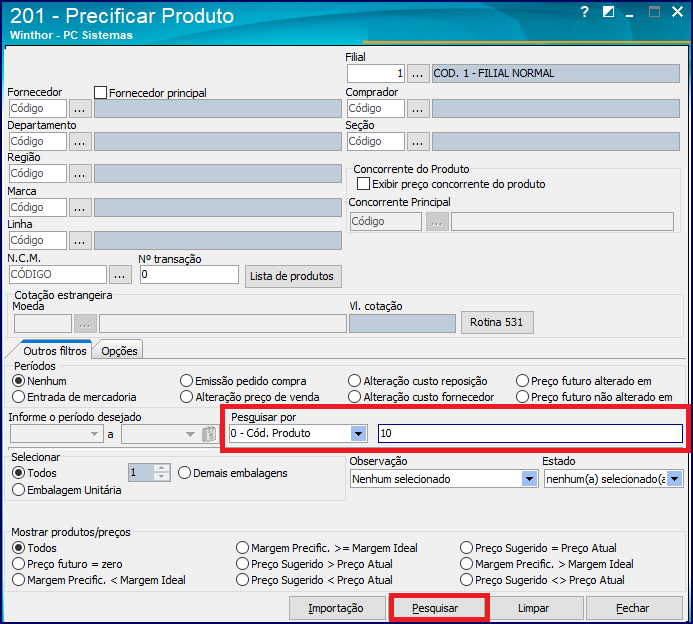This screenshot has width=693, height=624.
Task: Click Importação button
Action: (337, 609)
